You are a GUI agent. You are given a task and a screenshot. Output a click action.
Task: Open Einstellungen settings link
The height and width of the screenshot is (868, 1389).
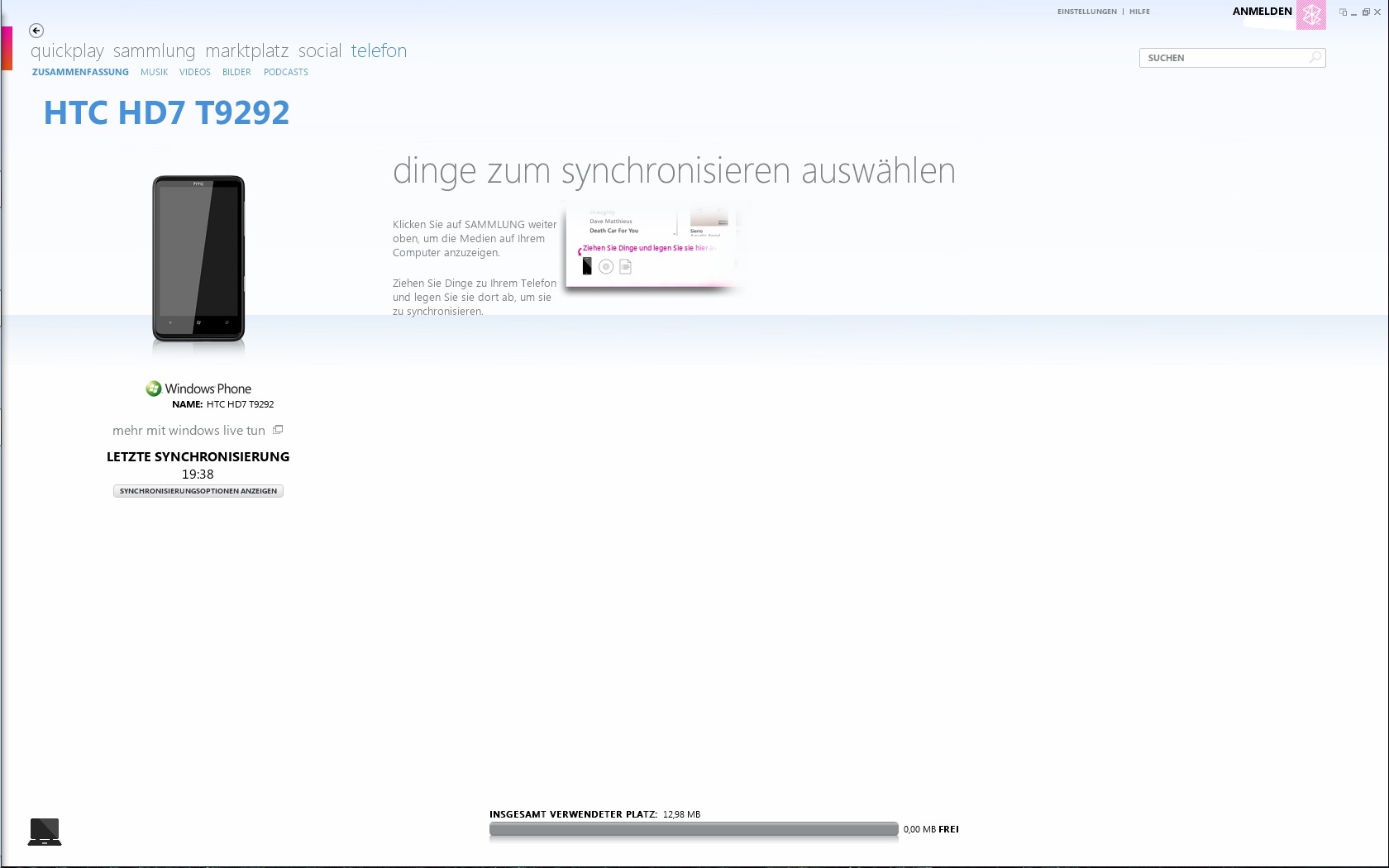(x=1086, y=12)
